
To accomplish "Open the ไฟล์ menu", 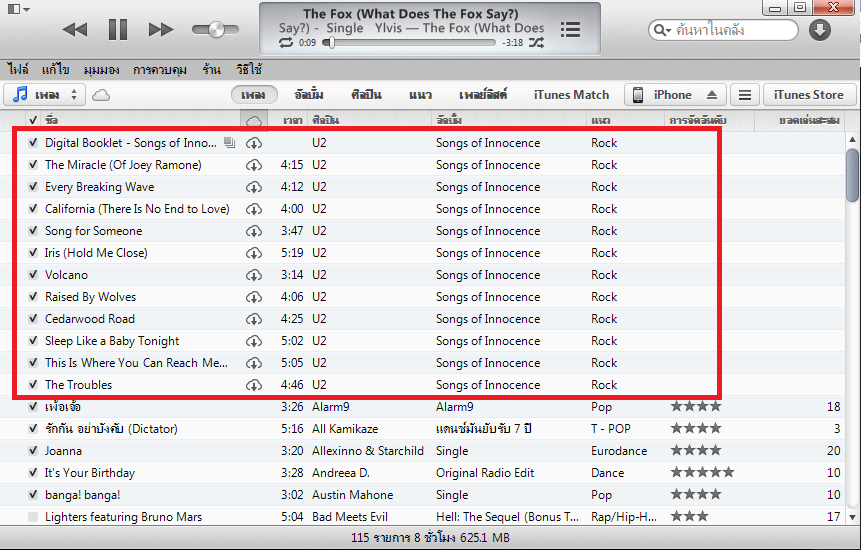I will pyautogui.click(x=18, y=69).
